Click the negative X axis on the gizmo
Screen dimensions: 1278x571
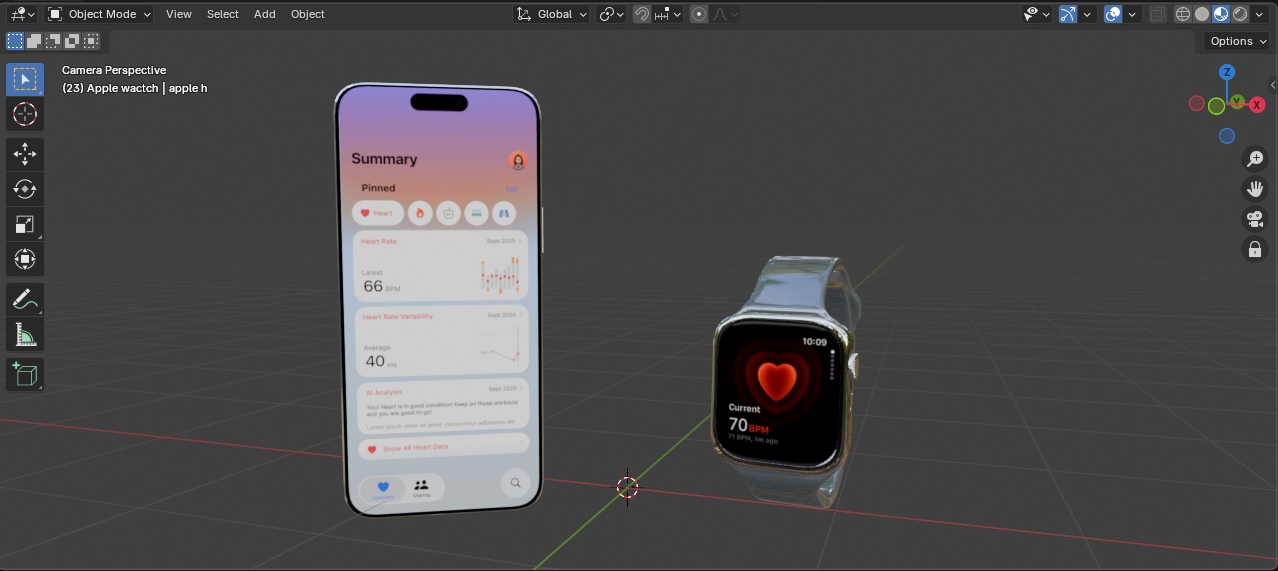1196,103
